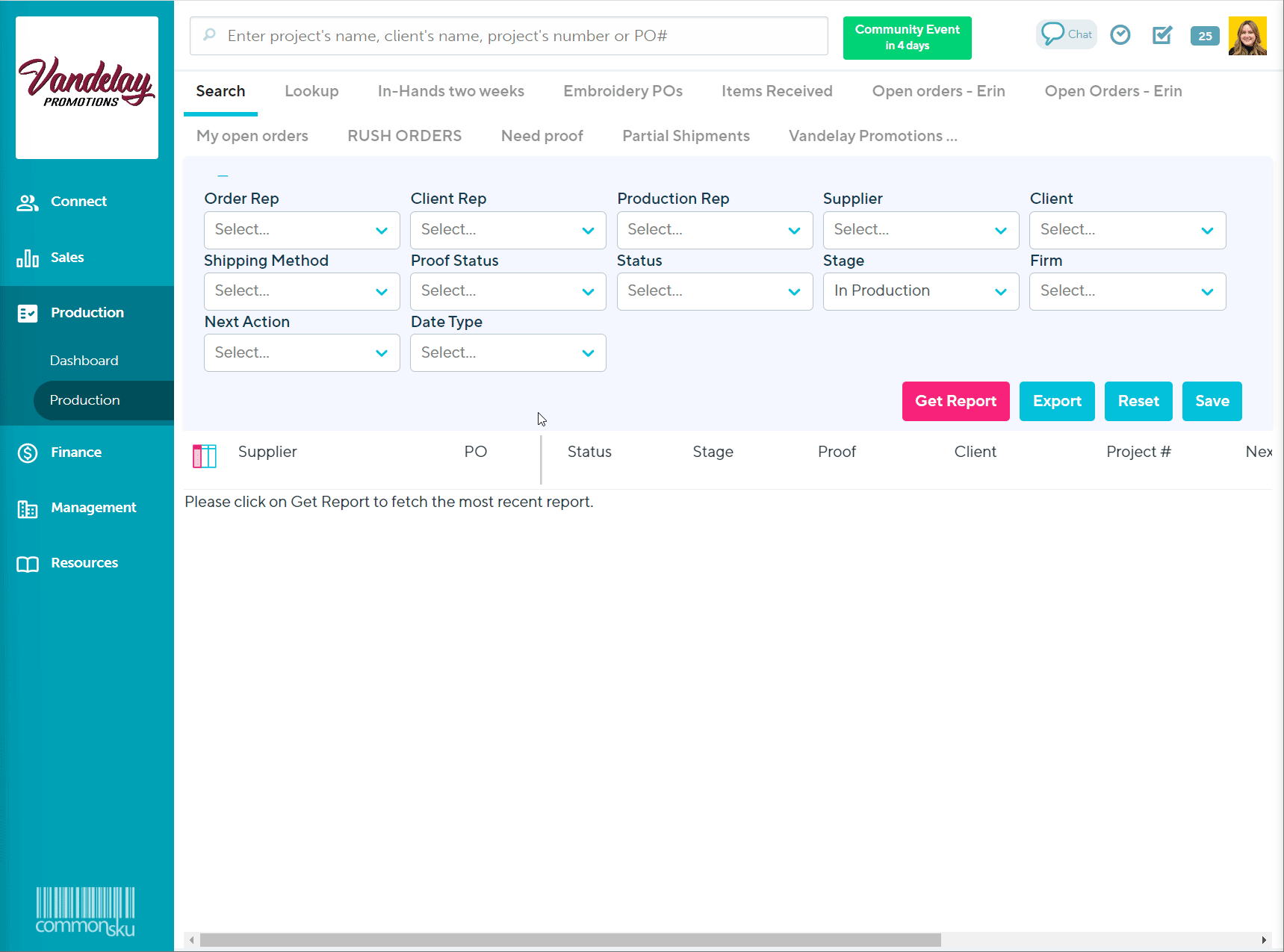Click the horizontal scrollbar at the bottom
Screen dimensions: 1284x952
(569, 940)
